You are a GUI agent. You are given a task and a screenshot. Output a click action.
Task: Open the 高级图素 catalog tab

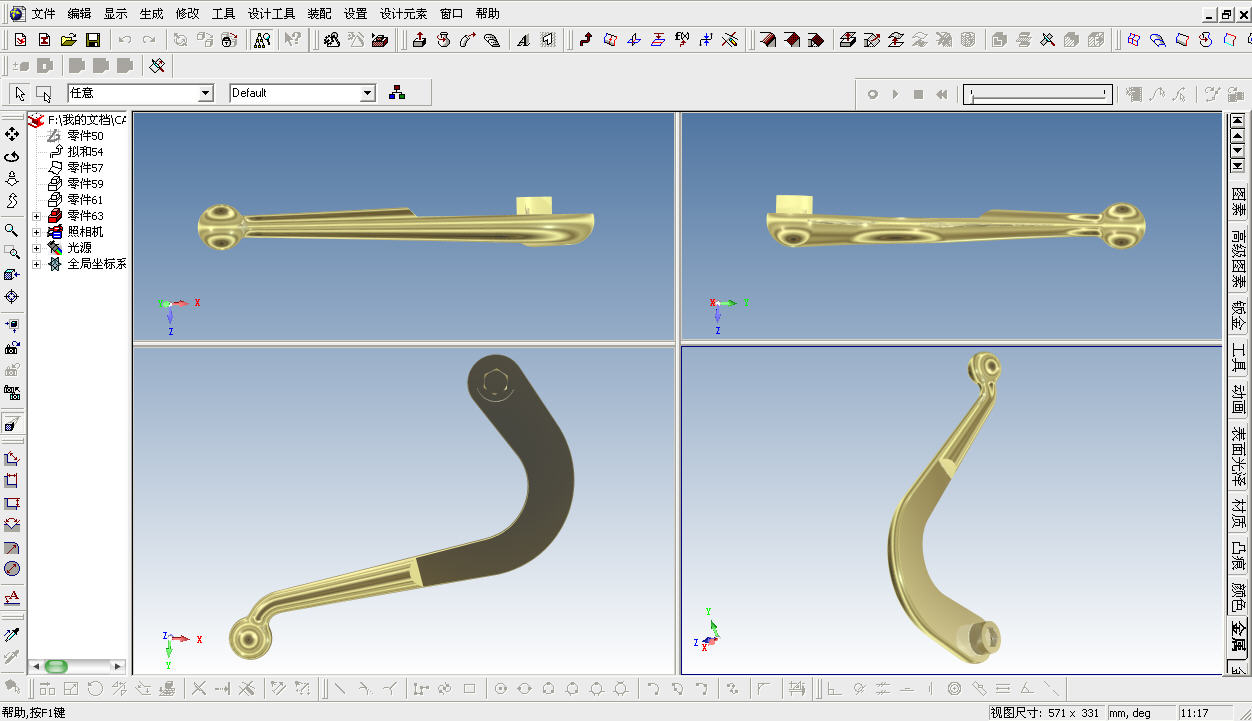click(1238, 259)
